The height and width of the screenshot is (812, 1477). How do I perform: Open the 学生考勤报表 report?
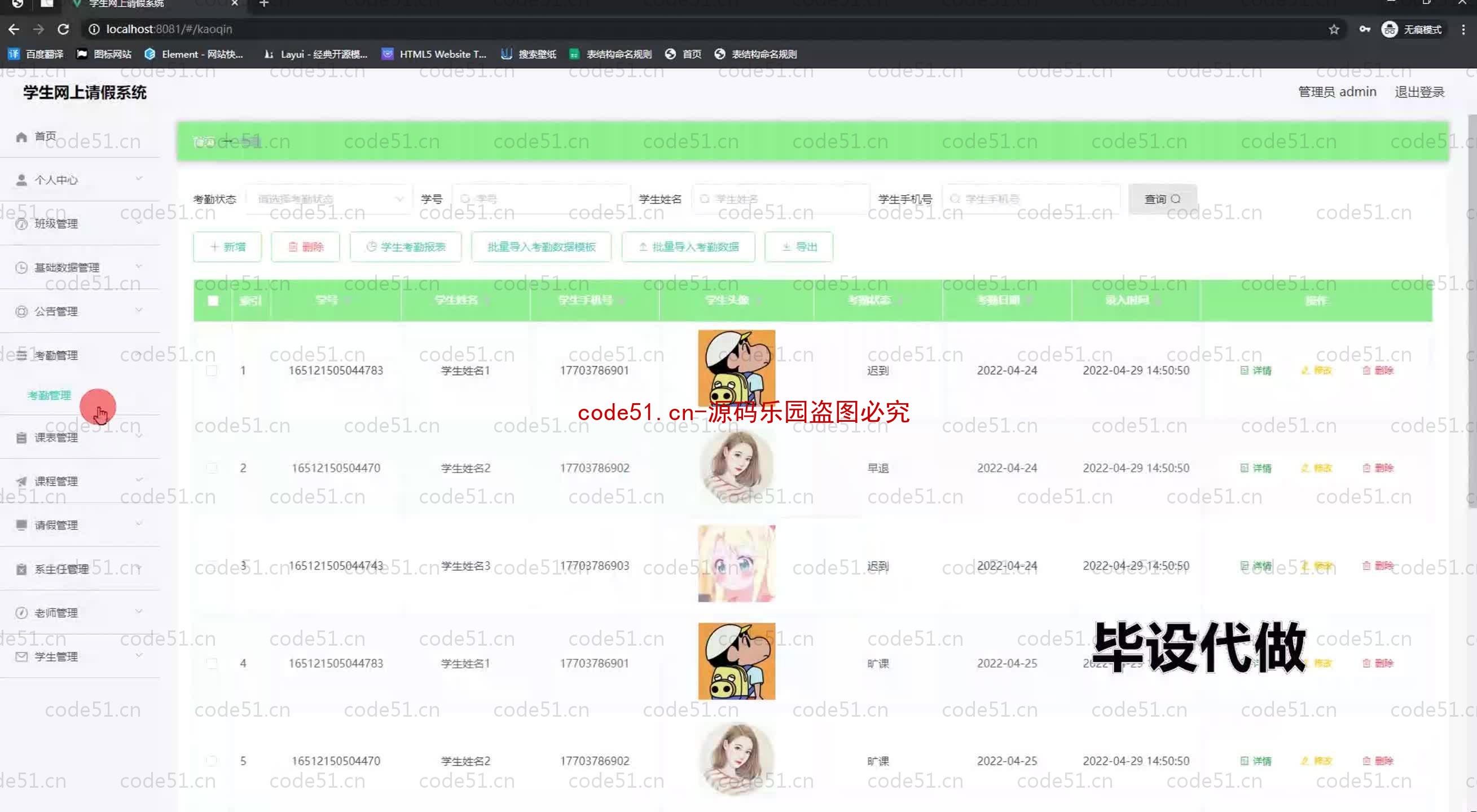point(406,247)
